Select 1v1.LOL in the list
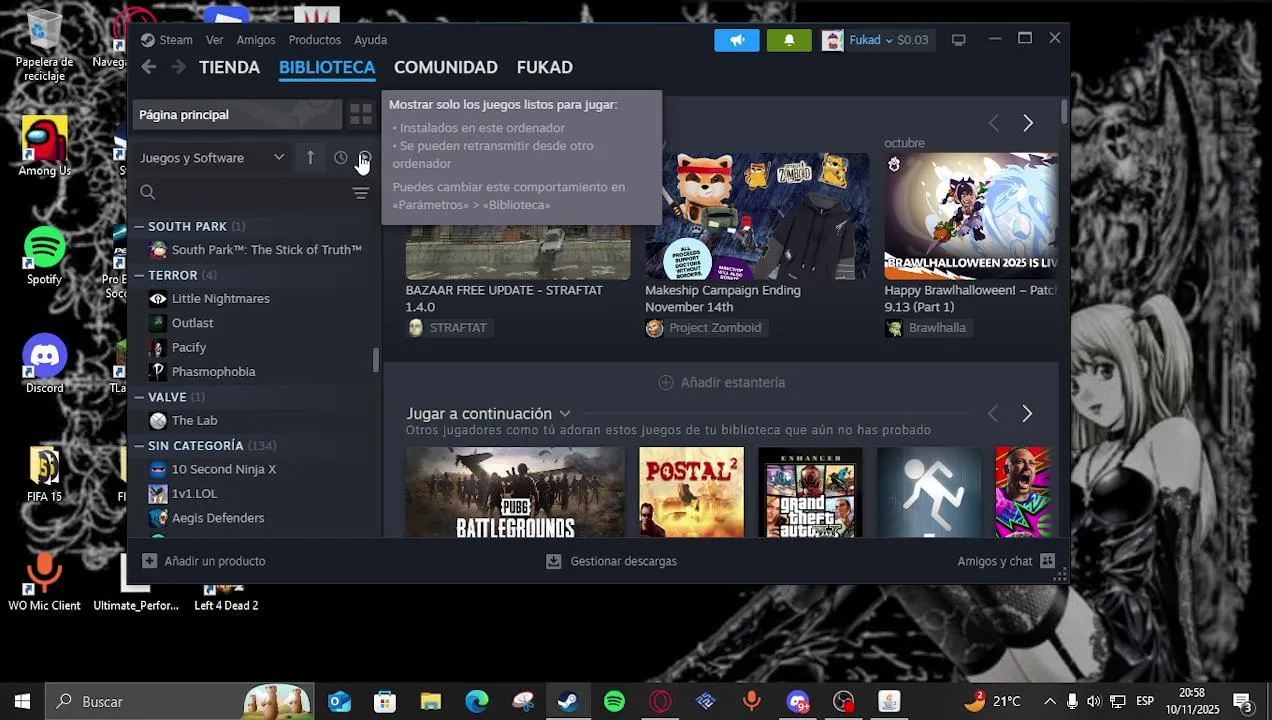 [183, 494]
